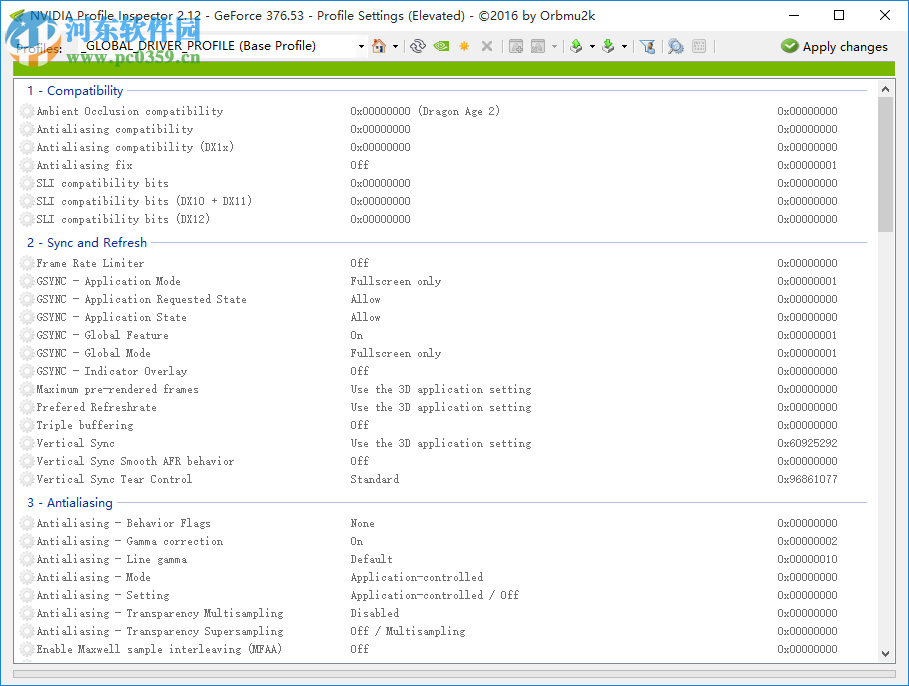Click the scroll down arrow of settings list

tap(885, 654)
